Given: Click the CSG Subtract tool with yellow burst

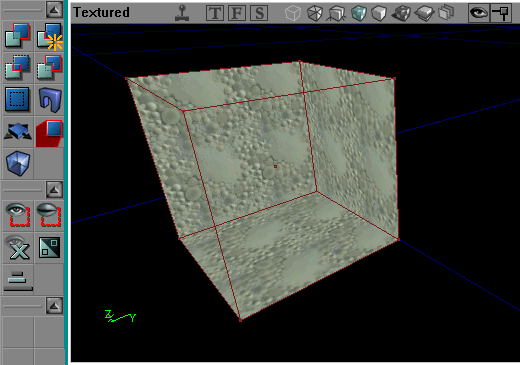Looking at the screenshot, I should pos(50,35).
